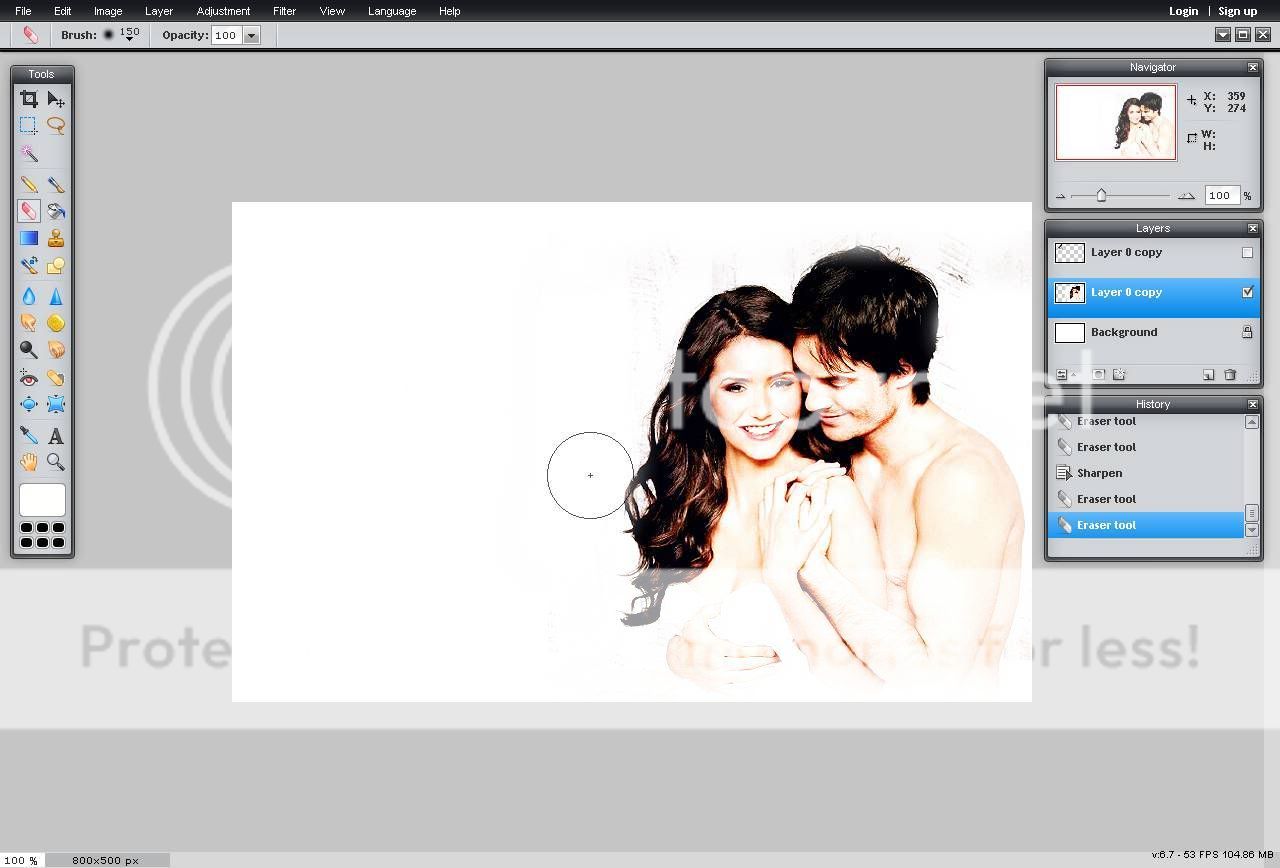Open the Image menu
Viewport: 1280px width, 868px height.
(108, 11)
